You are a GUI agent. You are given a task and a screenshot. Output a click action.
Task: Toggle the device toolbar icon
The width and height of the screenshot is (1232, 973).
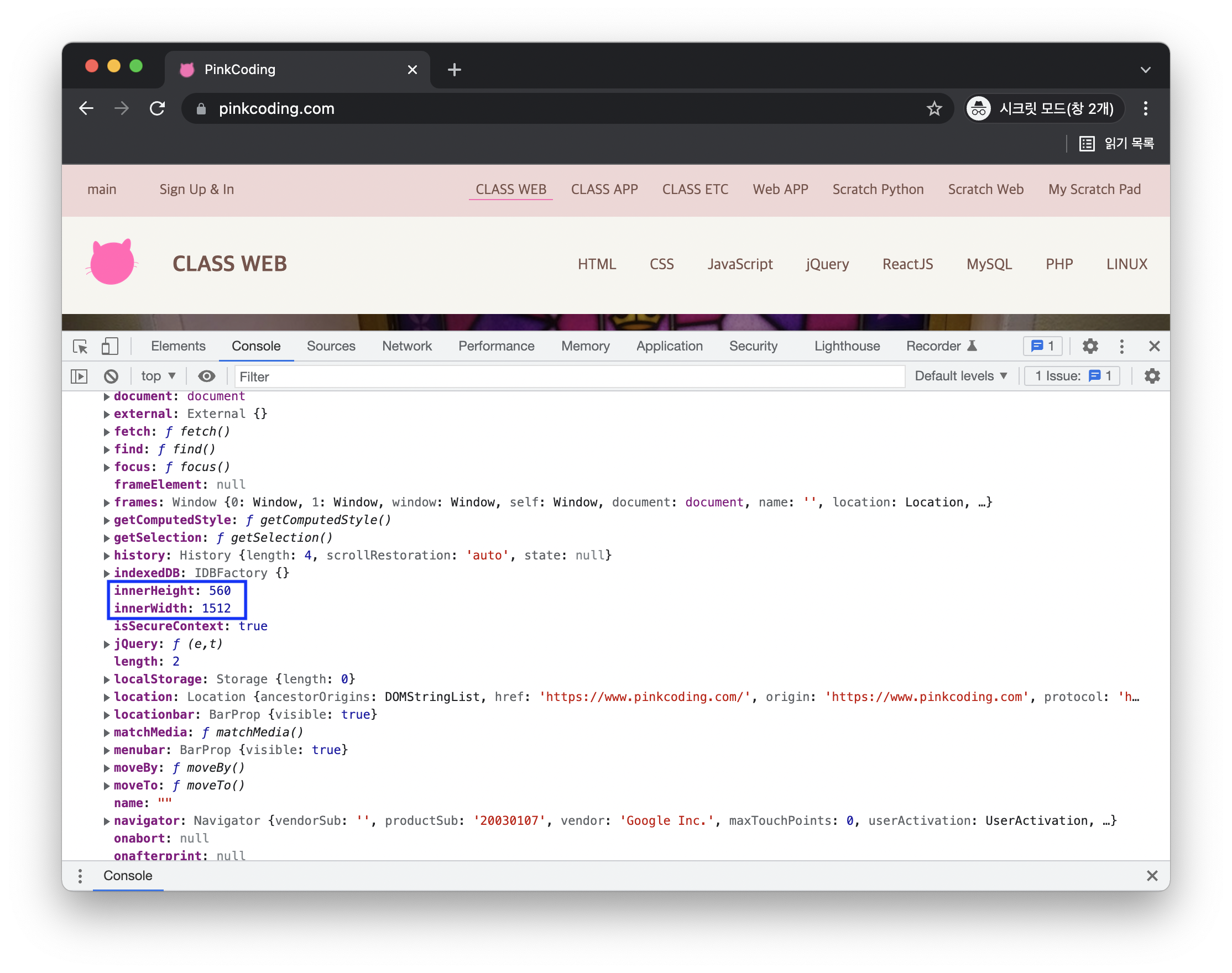click(x=109, y=346)
